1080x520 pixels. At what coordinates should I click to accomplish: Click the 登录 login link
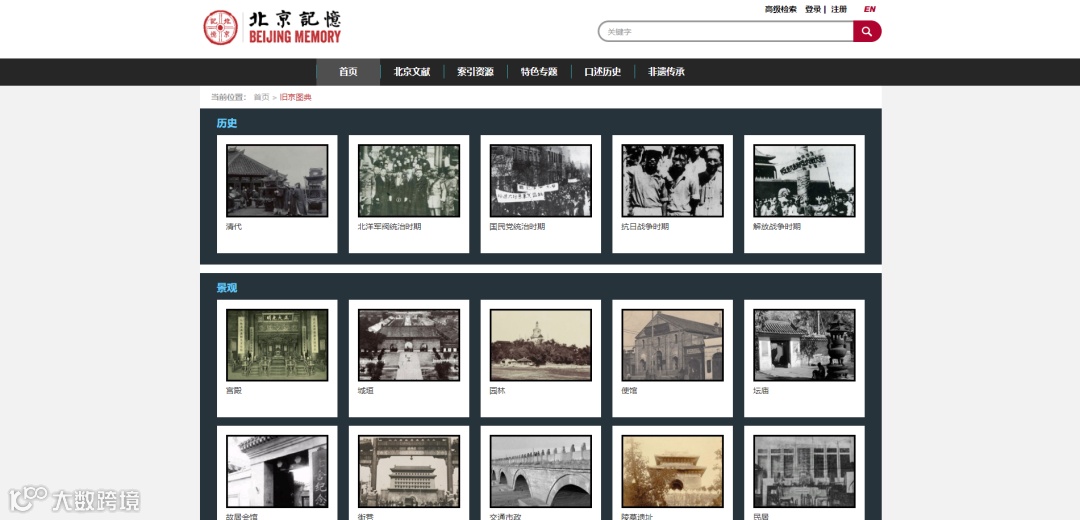coord(813,10)
